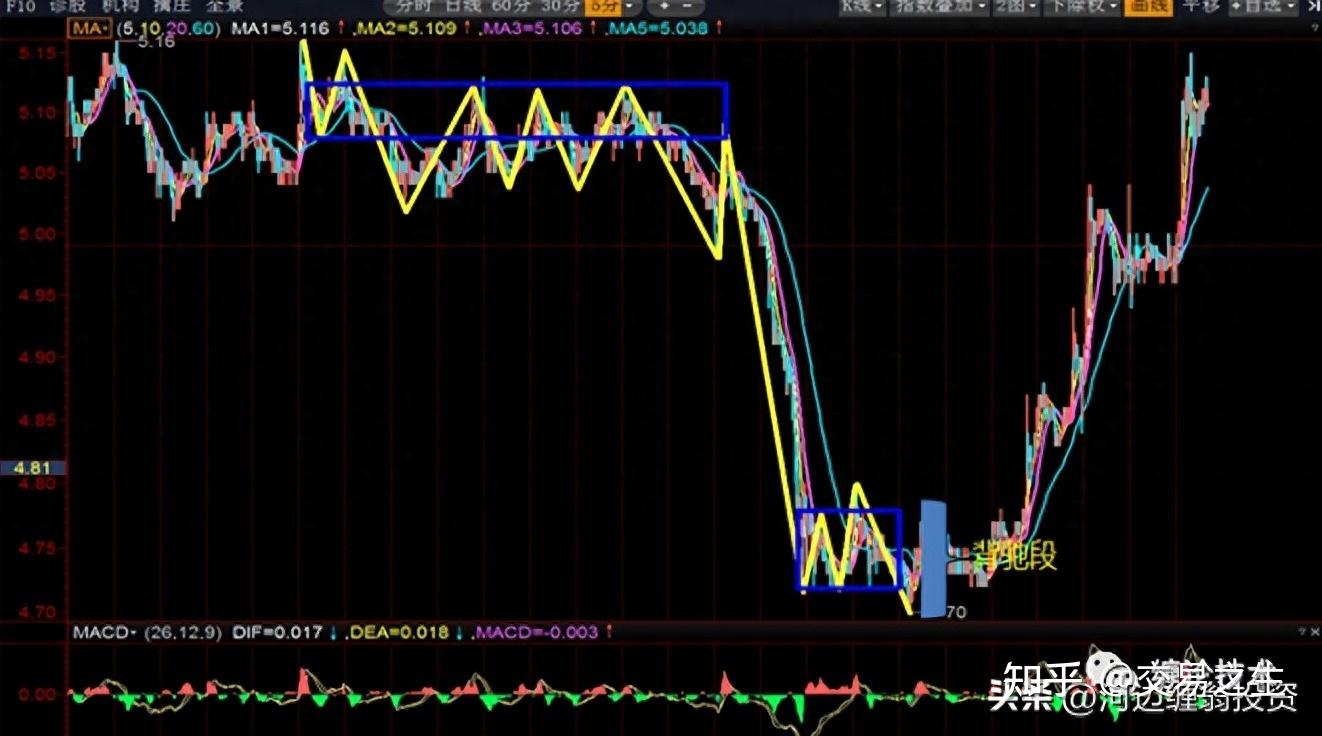Open the 全景 panorama view

coord(223,5)
